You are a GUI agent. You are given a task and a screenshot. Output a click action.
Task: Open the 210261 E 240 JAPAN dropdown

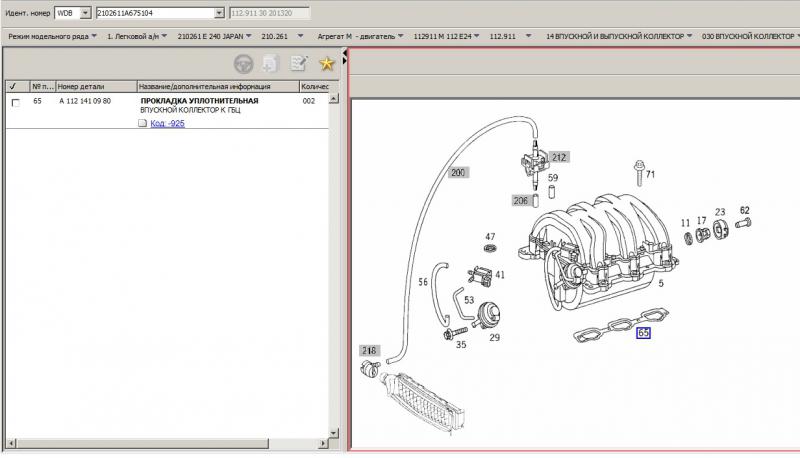pos(214,36)
